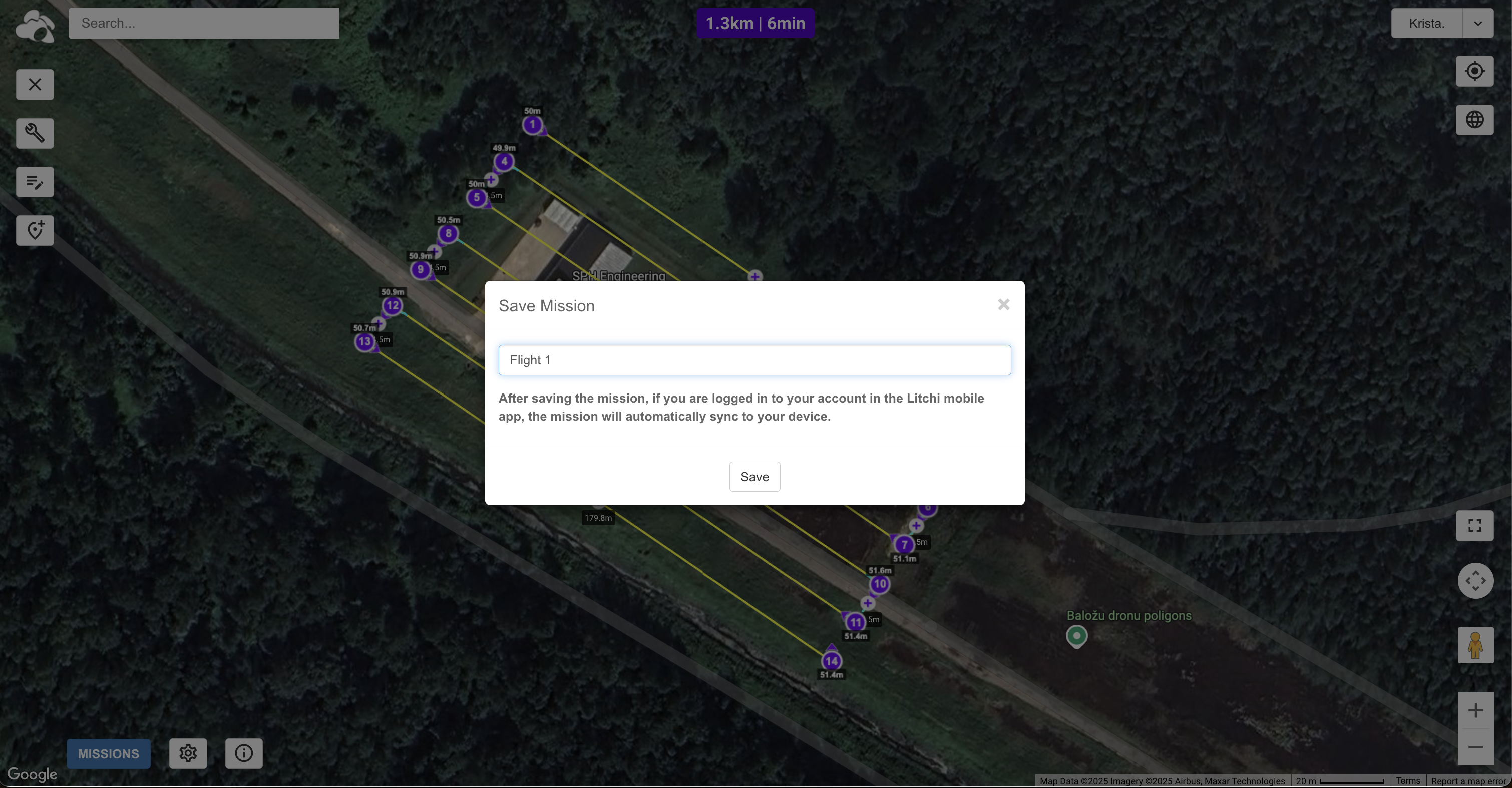Open the Krista. user menu
The height and width of the screenshot is (788, 1512).
point(1426,24)
